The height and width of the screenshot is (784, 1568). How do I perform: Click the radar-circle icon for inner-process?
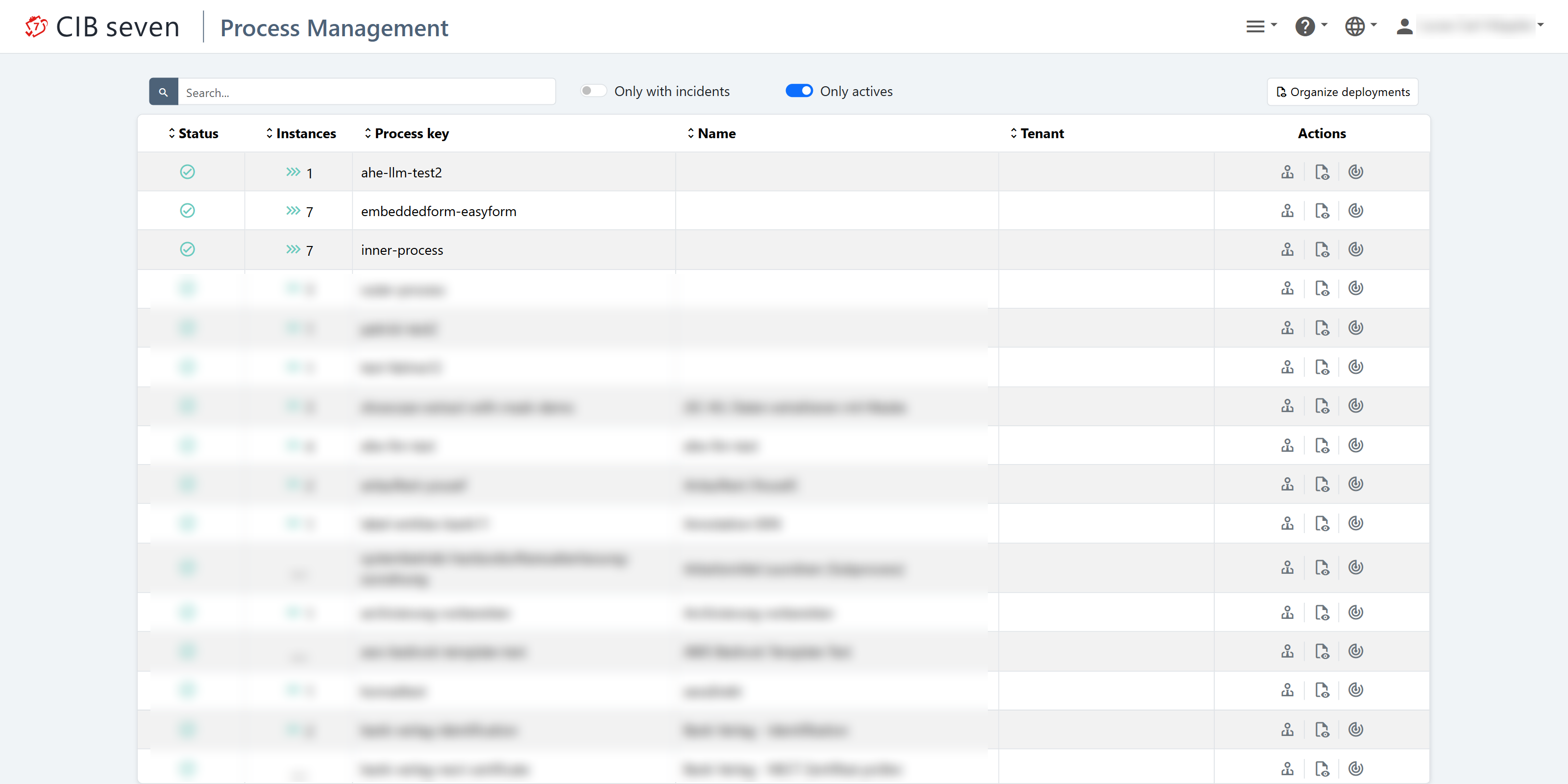click(x=1355, y=249)
